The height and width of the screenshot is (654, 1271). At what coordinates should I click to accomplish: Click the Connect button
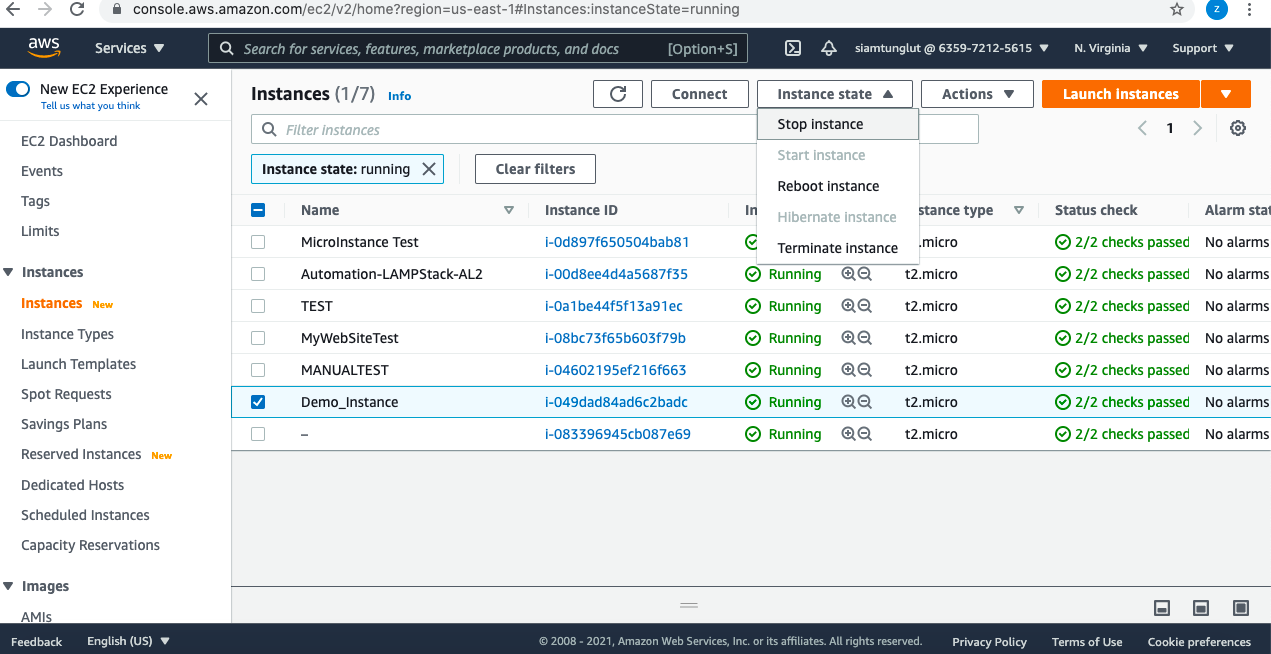pos(700,94)
